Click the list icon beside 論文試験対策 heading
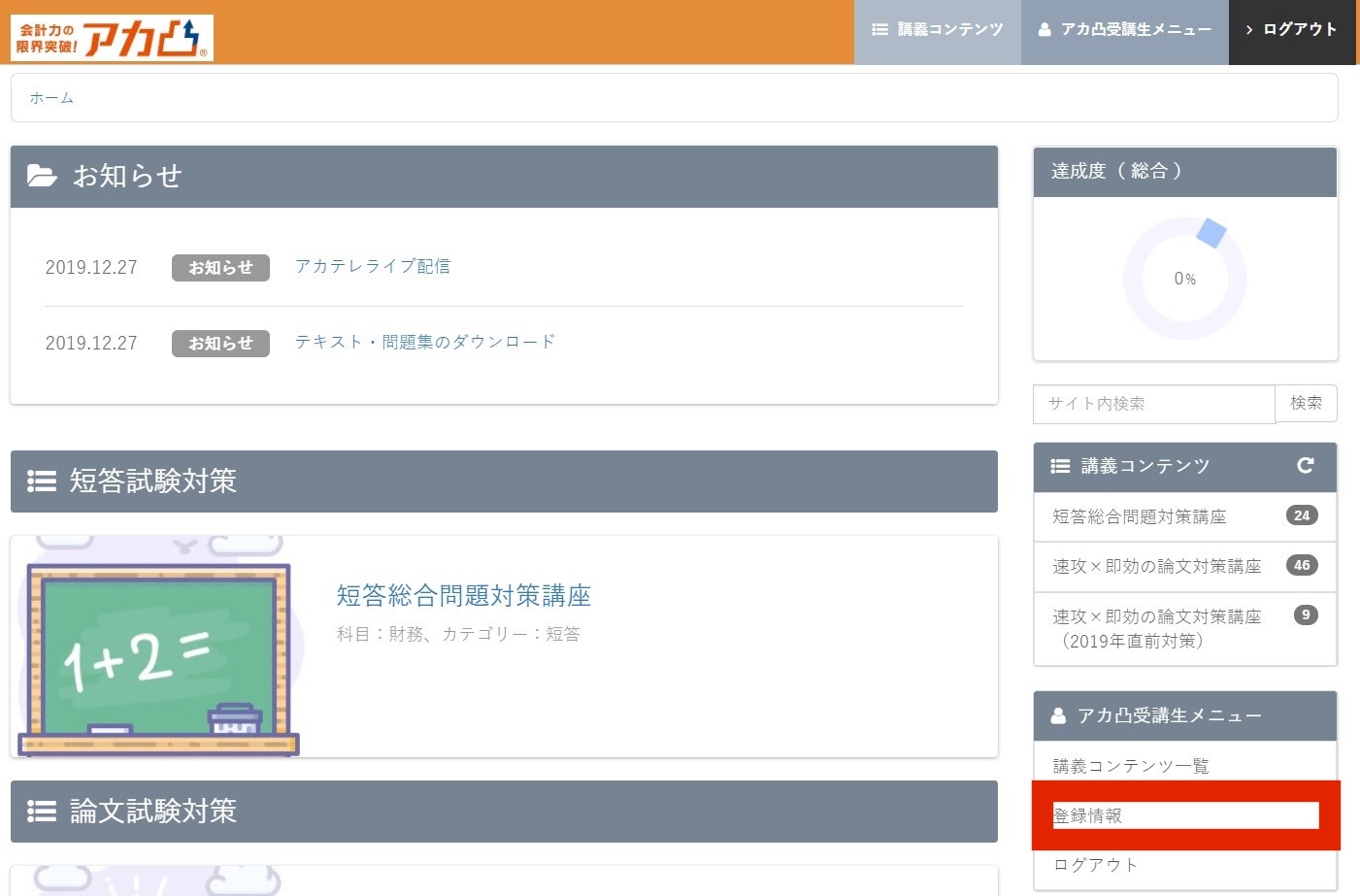 coord(41,812)
